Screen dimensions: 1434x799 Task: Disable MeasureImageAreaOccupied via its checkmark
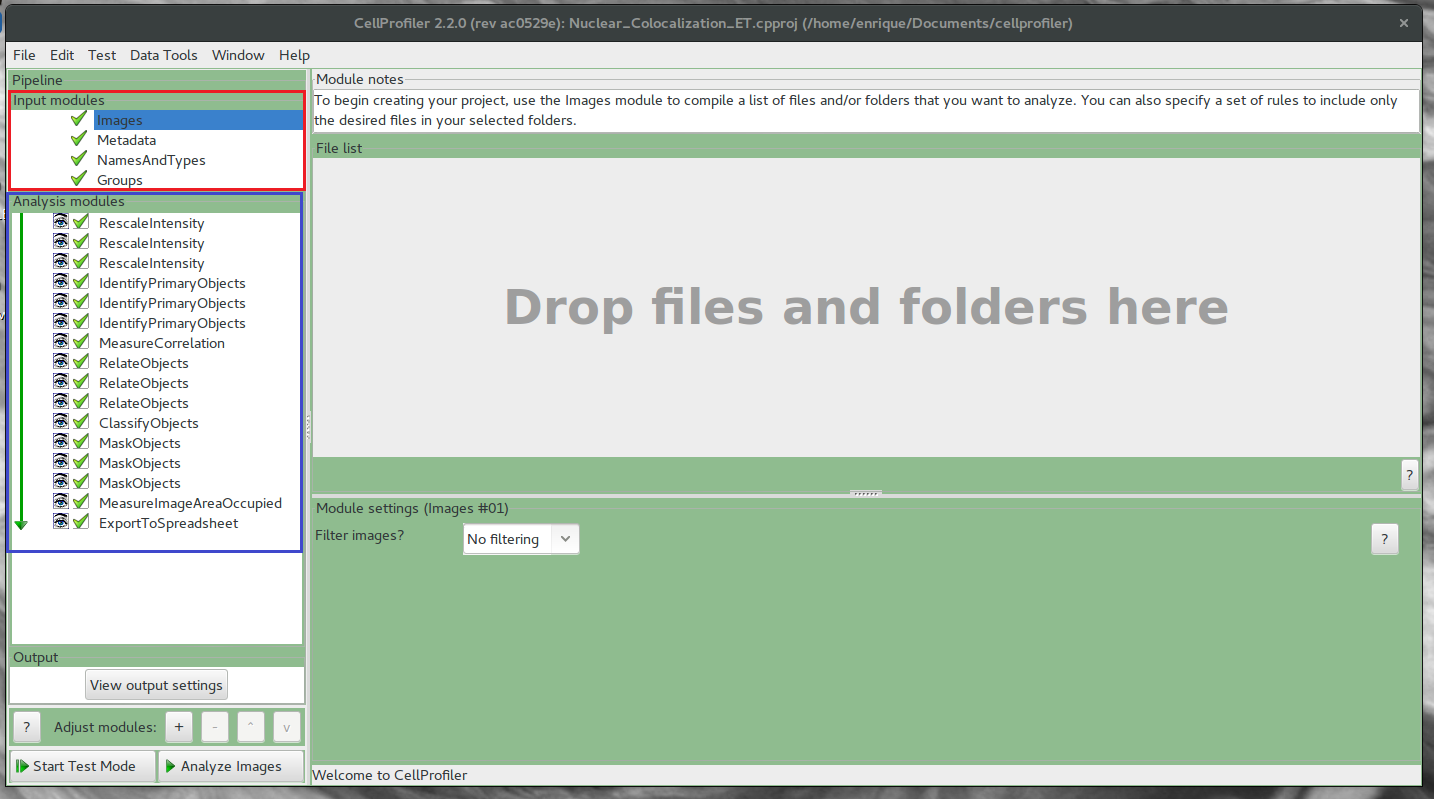pos(81,502)
